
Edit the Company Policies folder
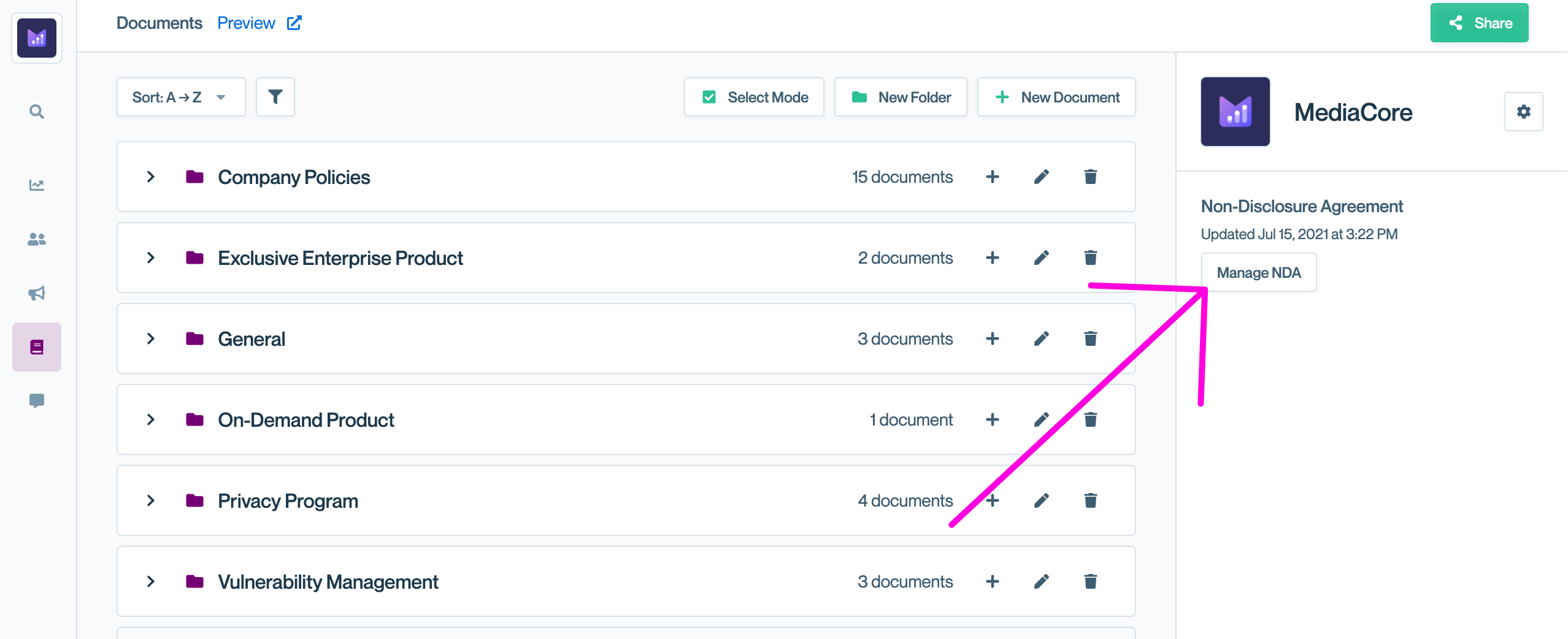click(x=1042, y=177)
